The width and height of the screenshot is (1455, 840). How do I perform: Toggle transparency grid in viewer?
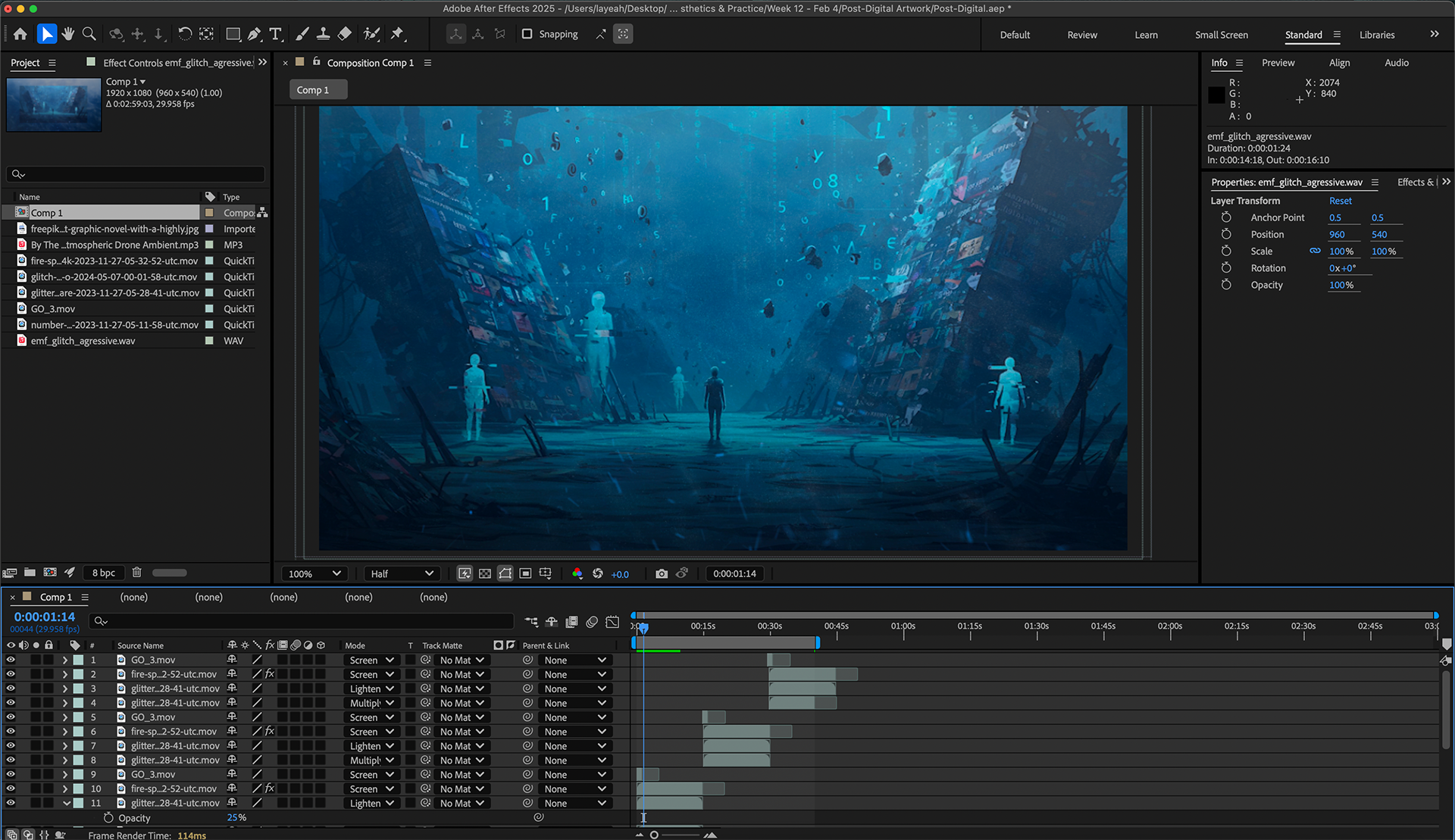tap(485, 573)
